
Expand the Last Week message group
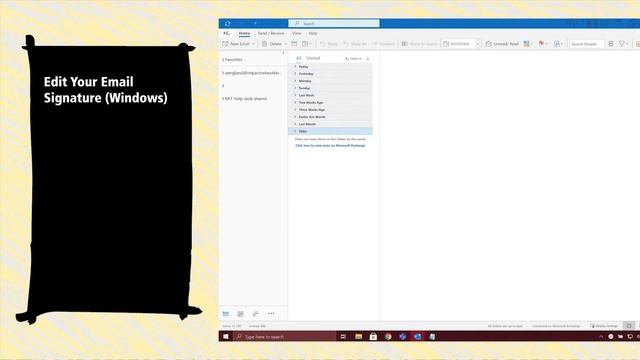point(295,95)
